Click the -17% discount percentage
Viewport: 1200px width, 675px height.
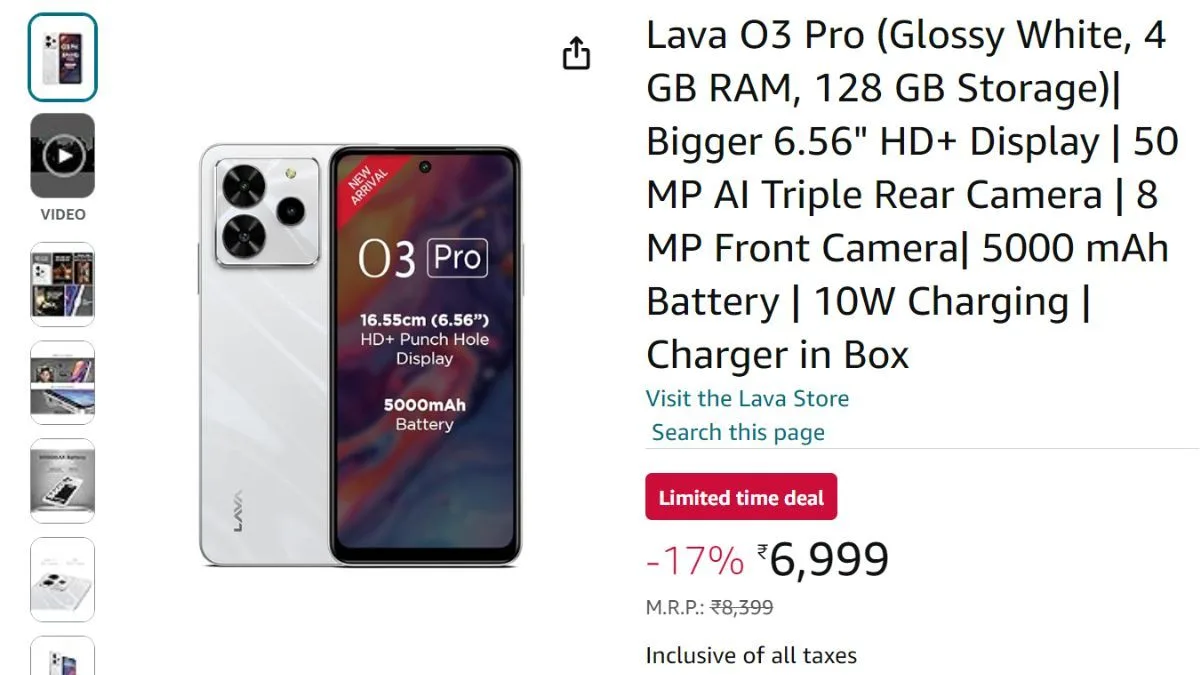click(x=695, y=561)
